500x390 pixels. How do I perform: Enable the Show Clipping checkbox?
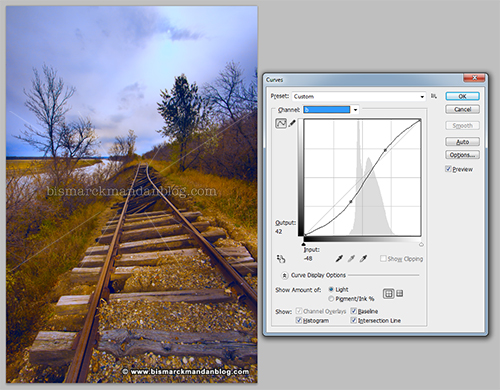[x=383, y=259]
